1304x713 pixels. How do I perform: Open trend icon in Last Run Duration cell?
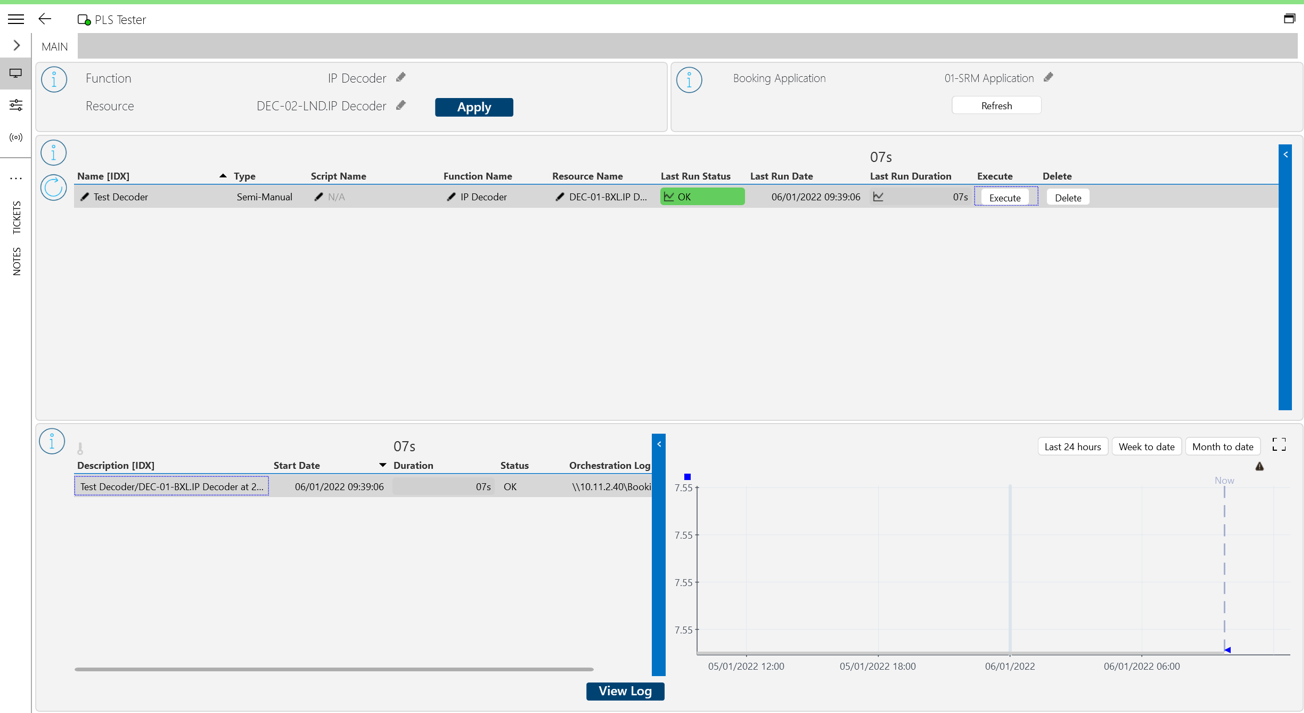(x=878, y=197)
